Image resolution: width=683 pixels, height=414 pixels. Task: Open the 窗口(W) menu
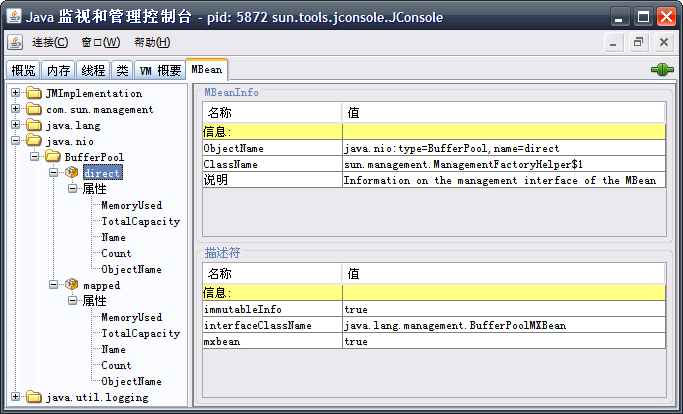pyautogui.click(x=101, y=42)
